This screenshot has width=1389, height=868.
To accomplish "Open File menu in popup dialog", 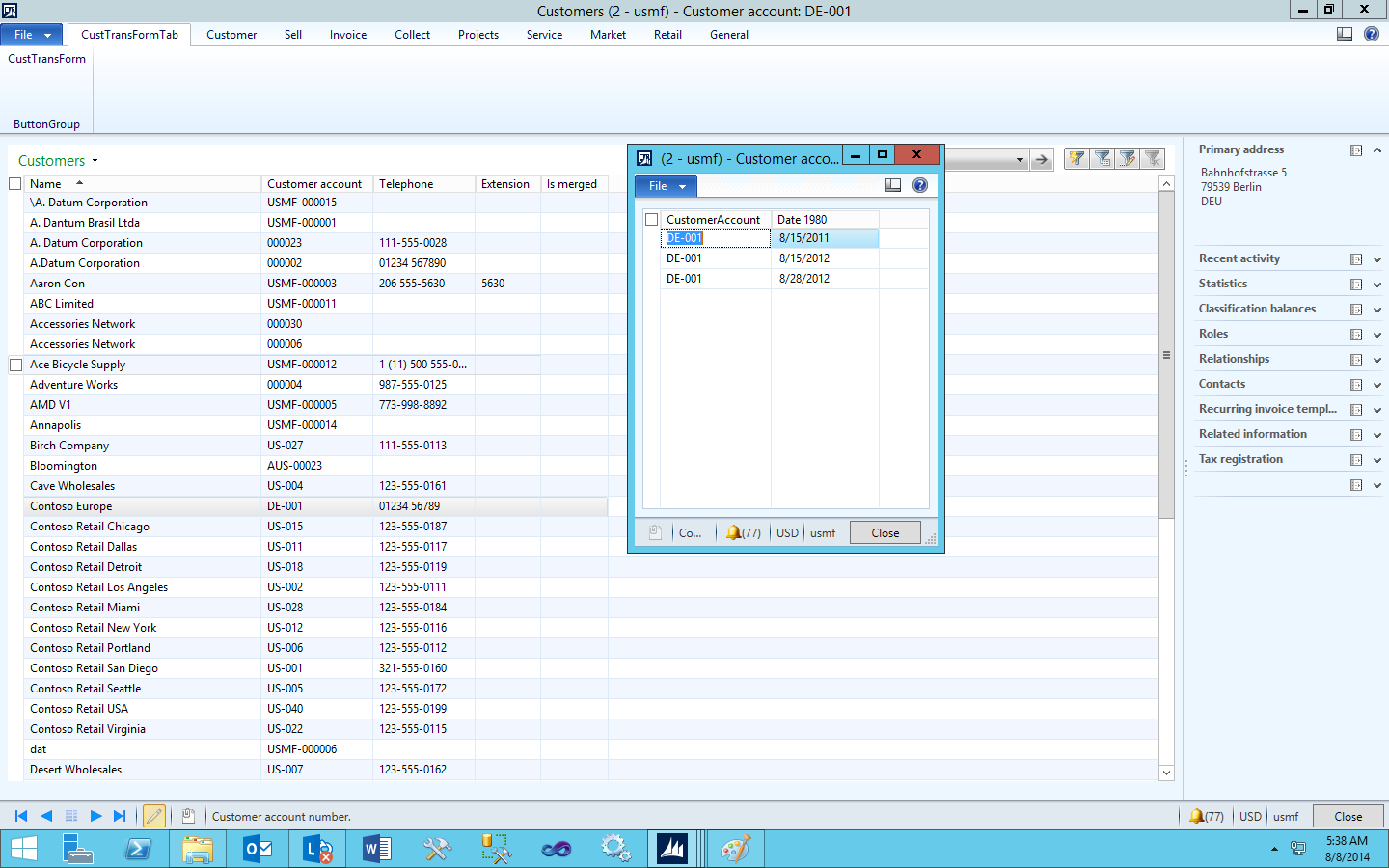I will tap(666, 186).
